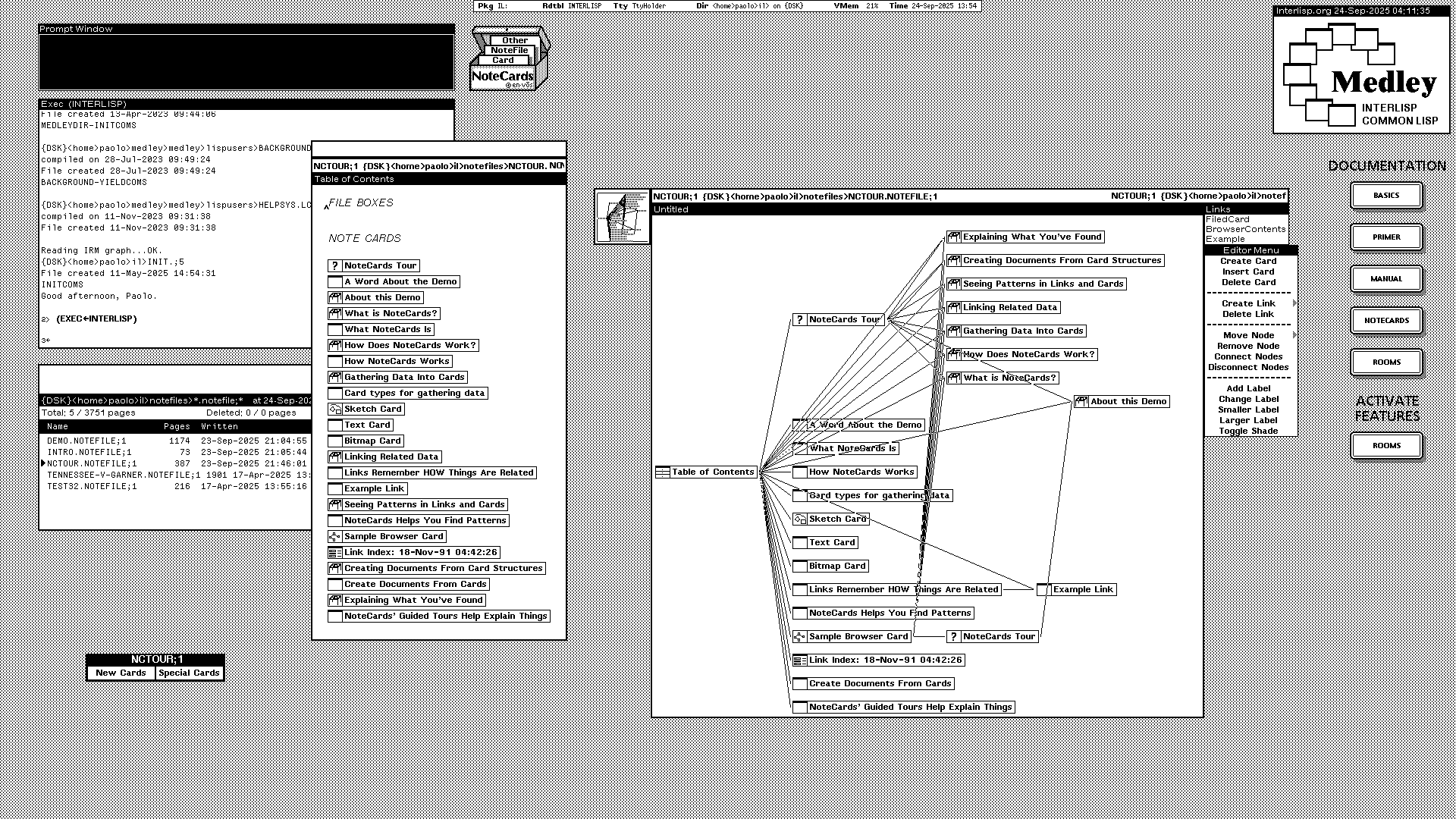This screenshot has height=819, width=1456.
Task: Click the MANUAL documentation button
Action: [x=1386, y=279]
